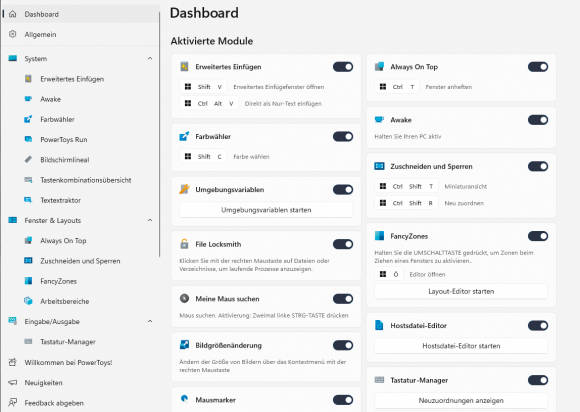Toggle the Meine Maus suchen module
The height and width of the screenshot is (412, 580).
point(343,298)
